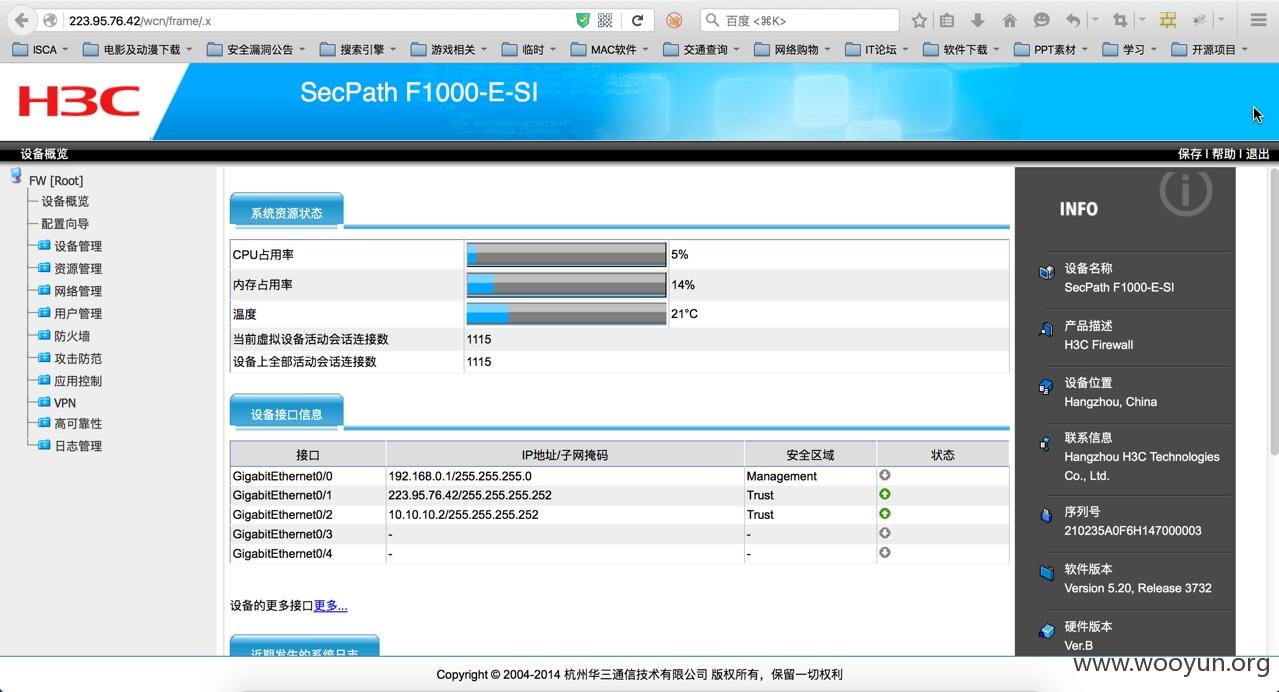This screenshot has height=692, width=1279.
Task: Click GigabitEthernet0/1 green up status icon
Action: [885, 494]
